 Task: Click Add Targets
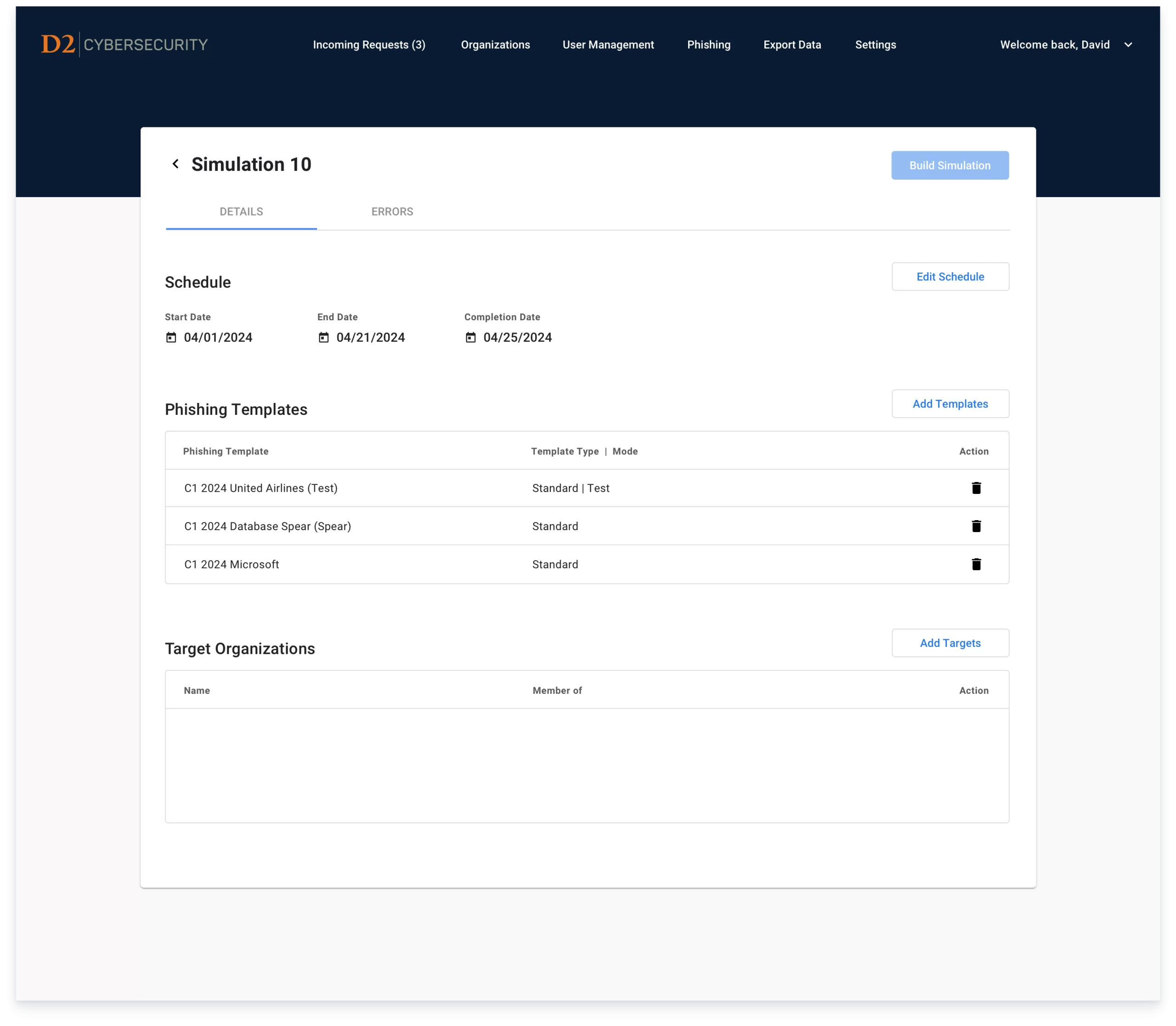coord(950,643)
